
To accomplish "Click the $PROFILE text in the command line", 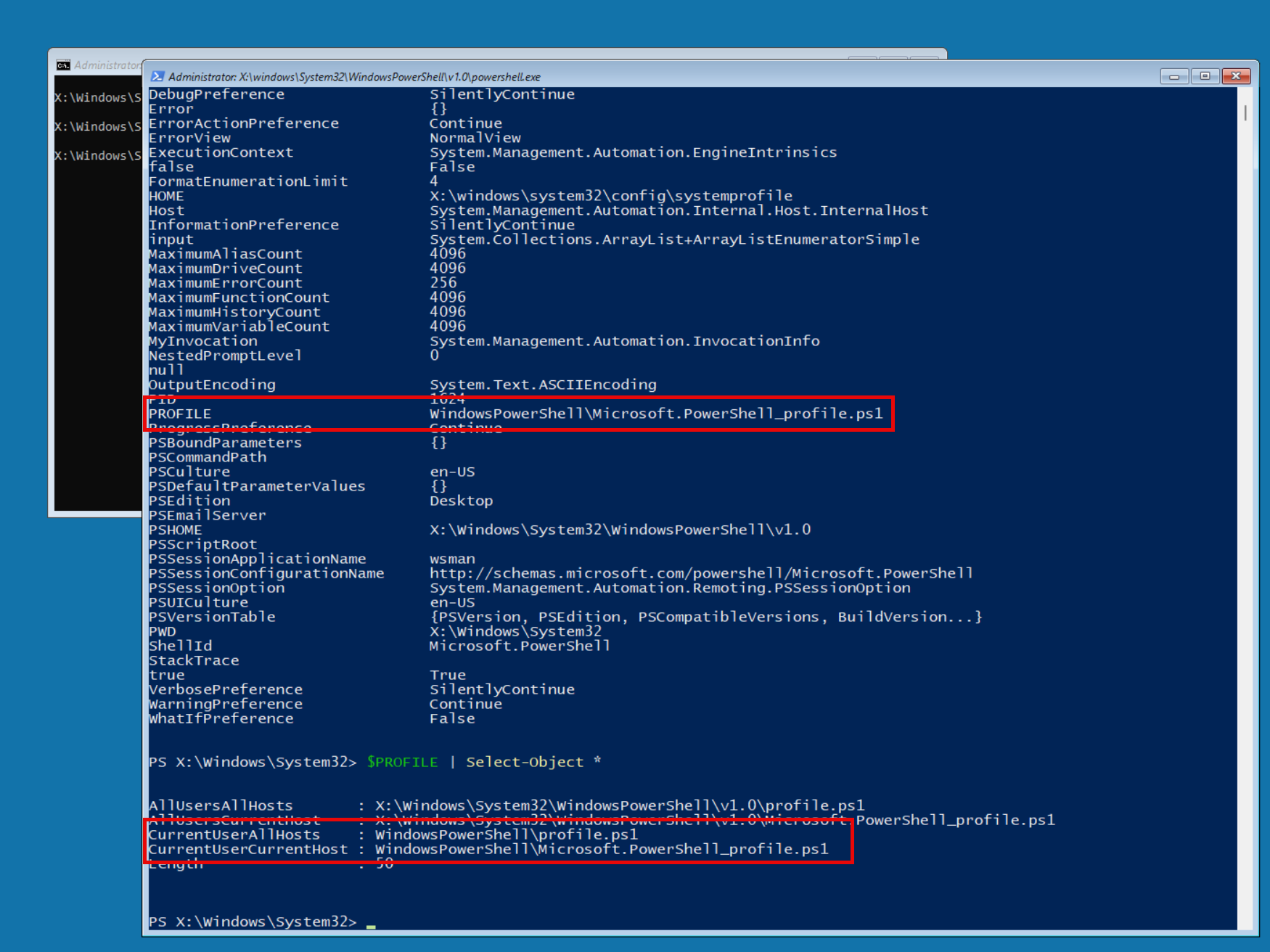I will pos(402,762).
